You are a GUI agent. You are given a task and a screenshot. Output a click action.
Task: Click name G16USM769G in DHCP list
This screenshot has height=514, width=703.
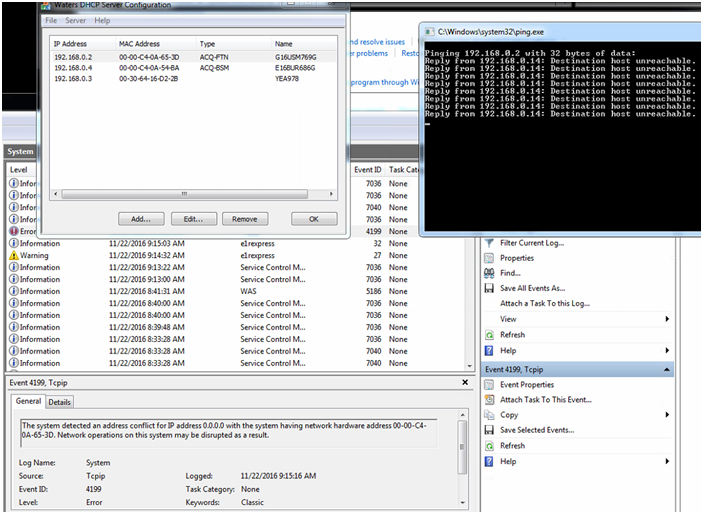click(x=295, y=57)
